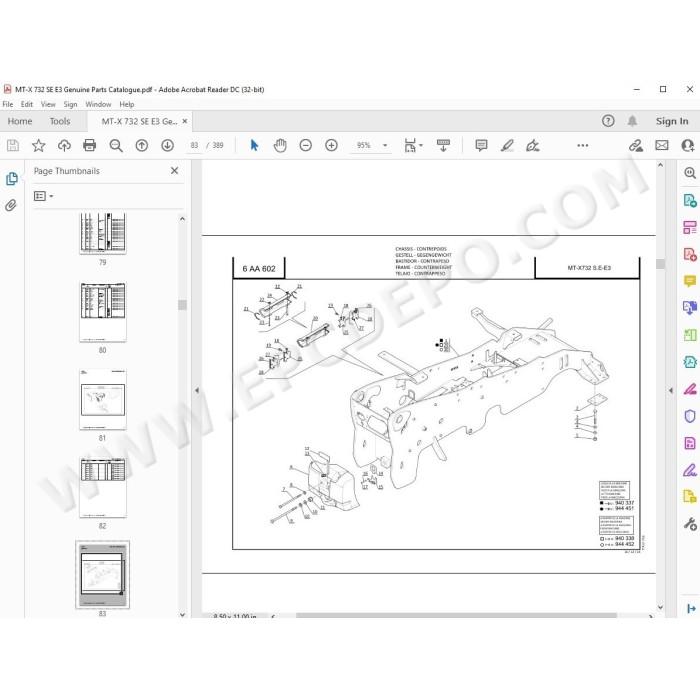Go to the previous page with the up arrow
The height and width of the screenshot is (700, 700).
[142, 145]
